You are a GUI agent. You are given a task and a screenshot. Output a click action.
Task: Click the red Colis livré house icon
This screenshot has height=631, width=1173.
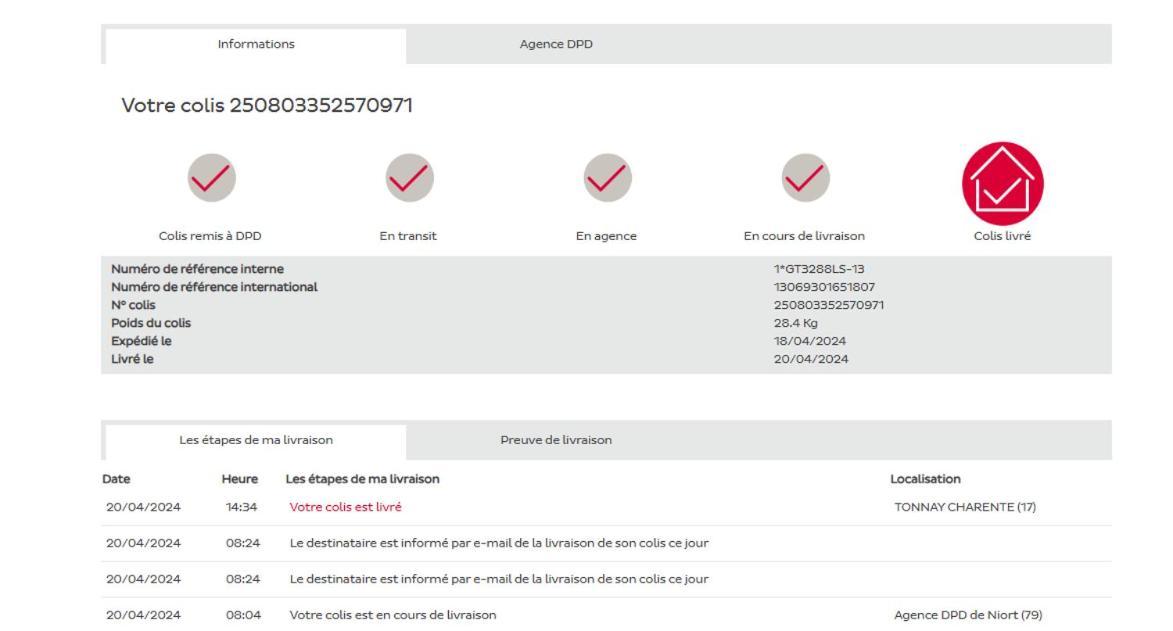coord(1002,183)
